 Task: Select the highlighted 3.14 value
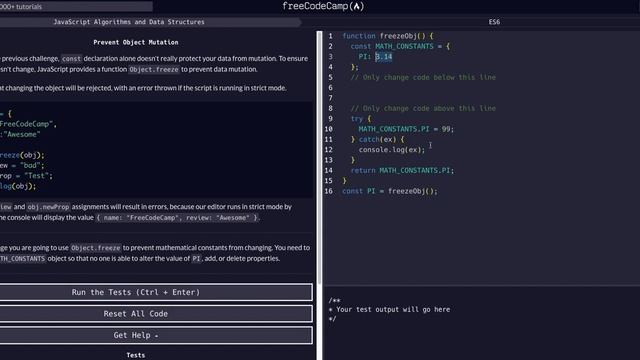(x=384, y=57)
